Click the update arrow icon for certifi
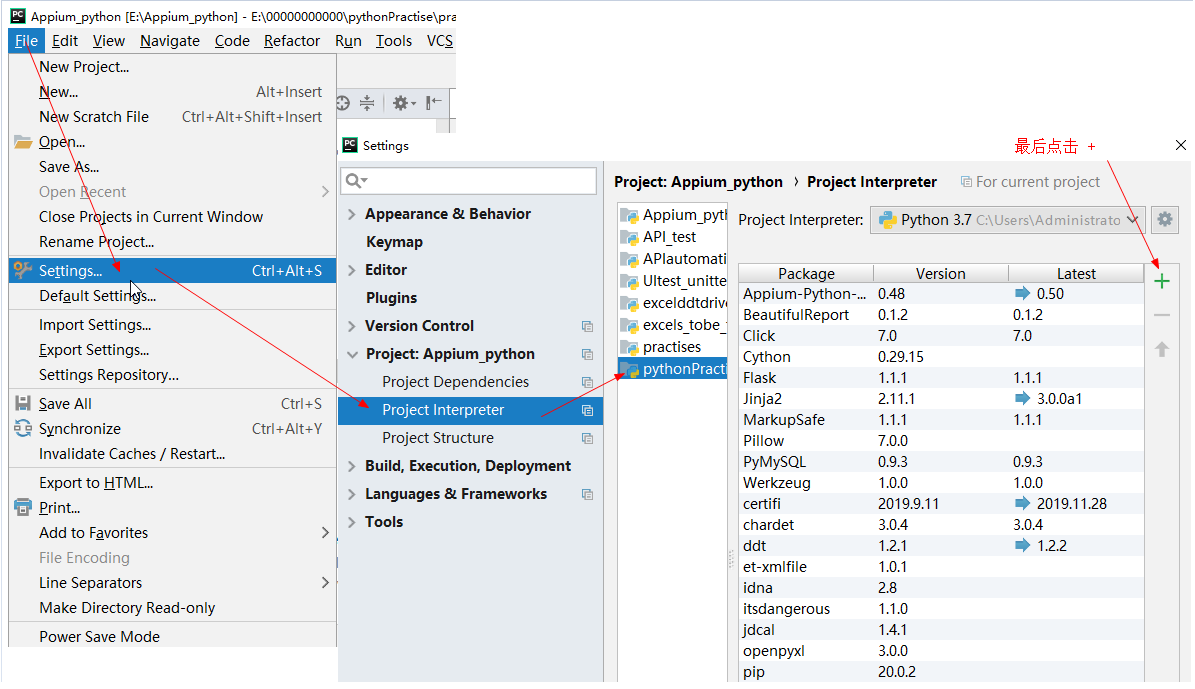This screenshot has width=1195, height=689. pos(1022,503)
